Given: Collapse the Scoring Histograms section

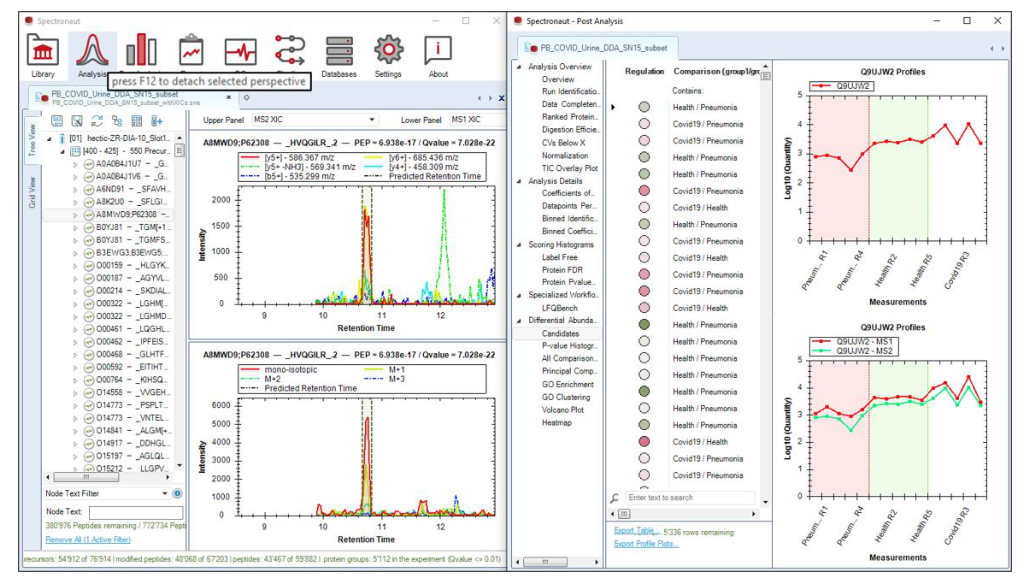Looking at the screenshot, I should pos(520,244).
